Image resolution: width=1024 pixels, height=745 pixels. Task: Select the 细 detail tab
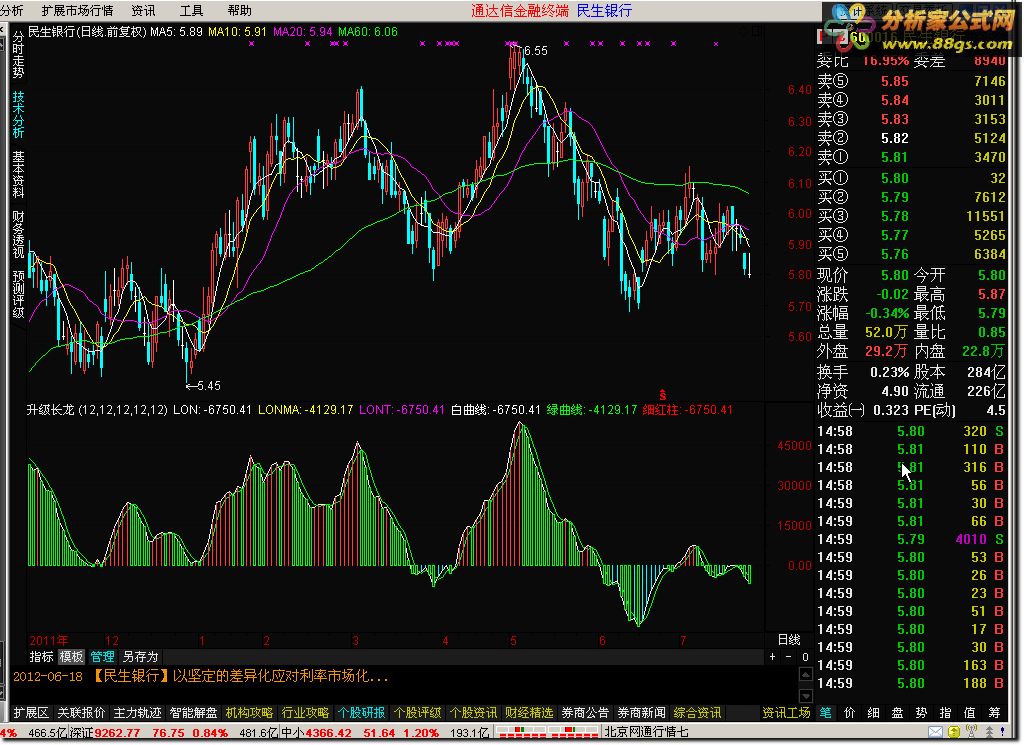pyautogui.click(x=874, y=712)
